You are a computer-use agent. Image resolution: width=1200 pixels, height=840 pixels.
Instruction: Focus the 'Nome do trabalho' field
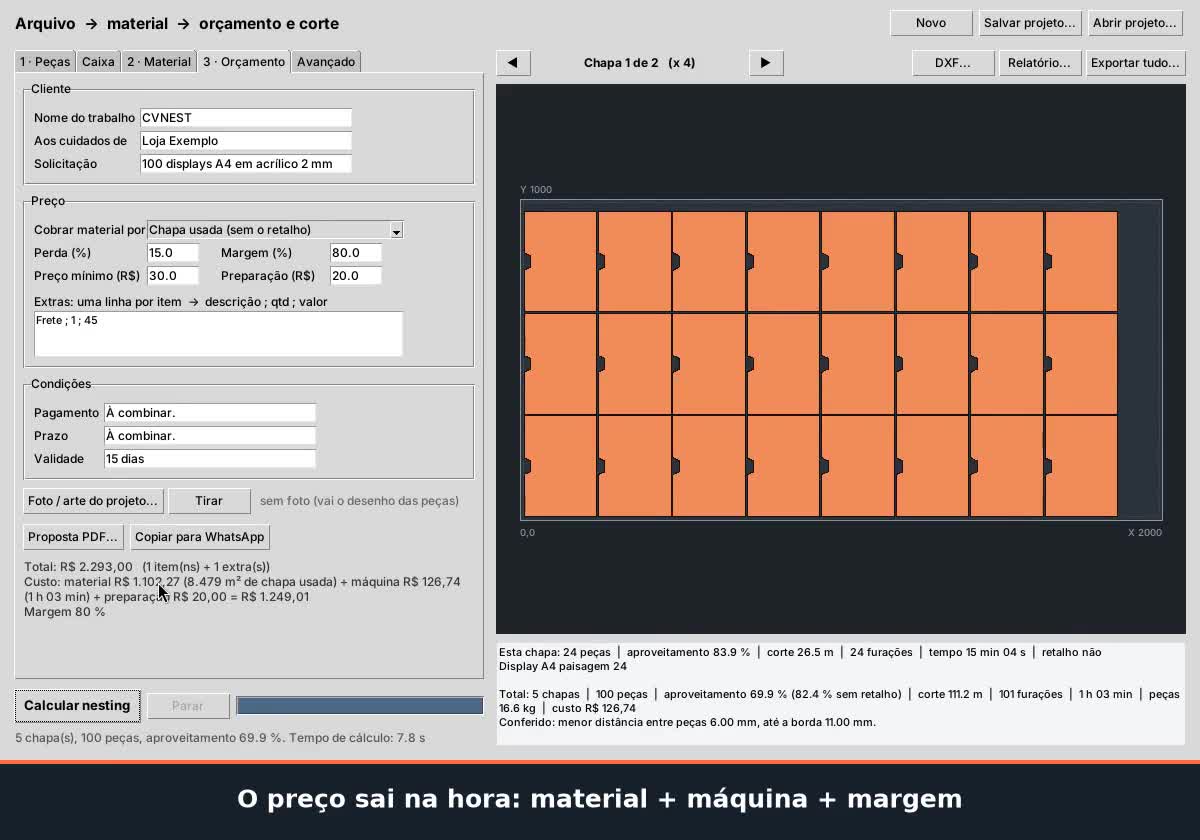point(246,118)
